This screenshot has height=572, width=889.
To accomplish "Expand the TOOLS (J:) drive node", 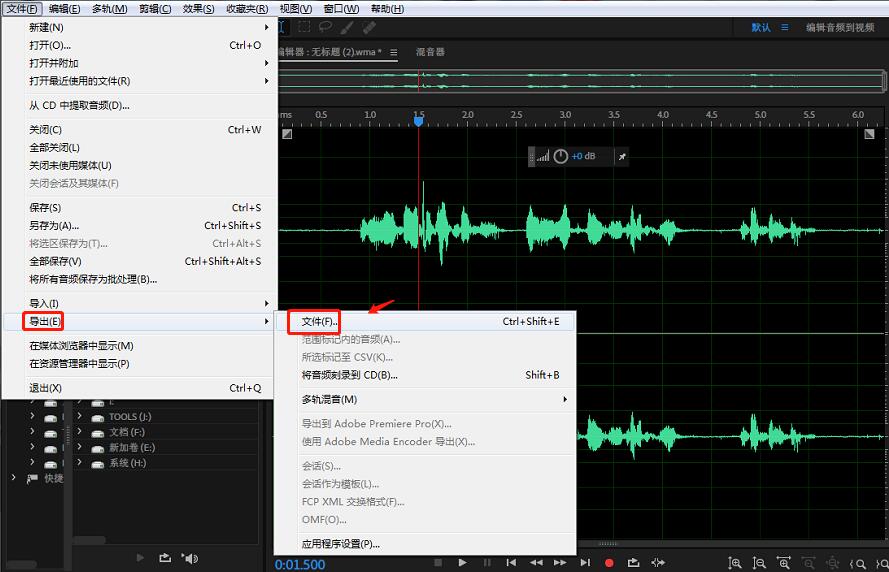I will tap(79, 416).
